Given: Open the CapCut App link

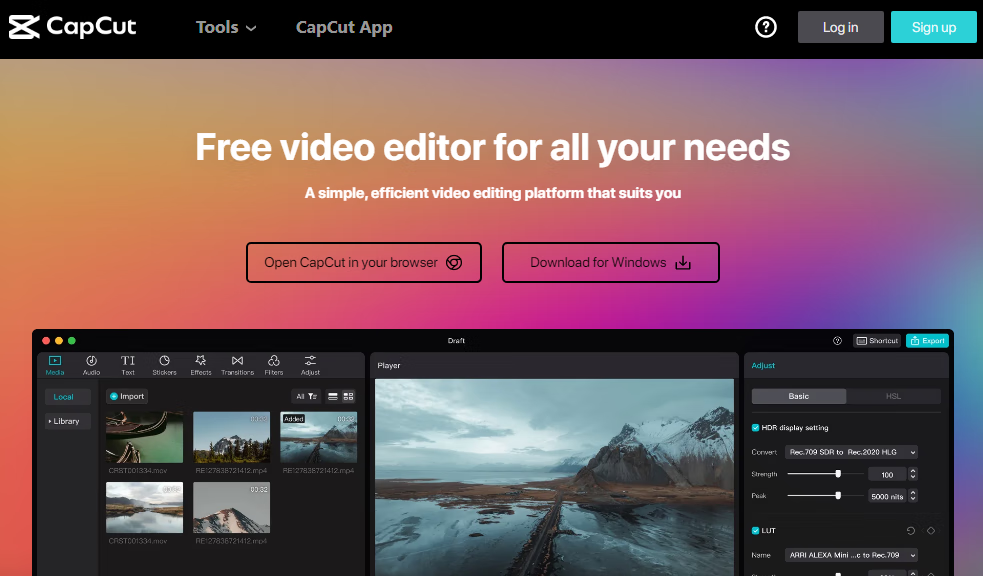Looking at the screenshot, I should 344,27.
